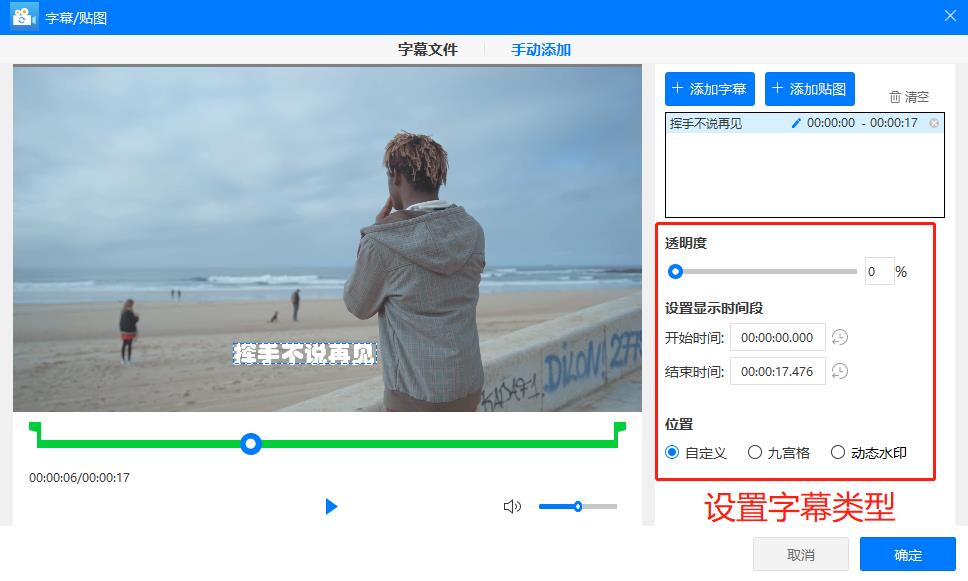Mute audio with the speaker icon
The height and width of the screenshot is (581, 968).
click(512, 506)
